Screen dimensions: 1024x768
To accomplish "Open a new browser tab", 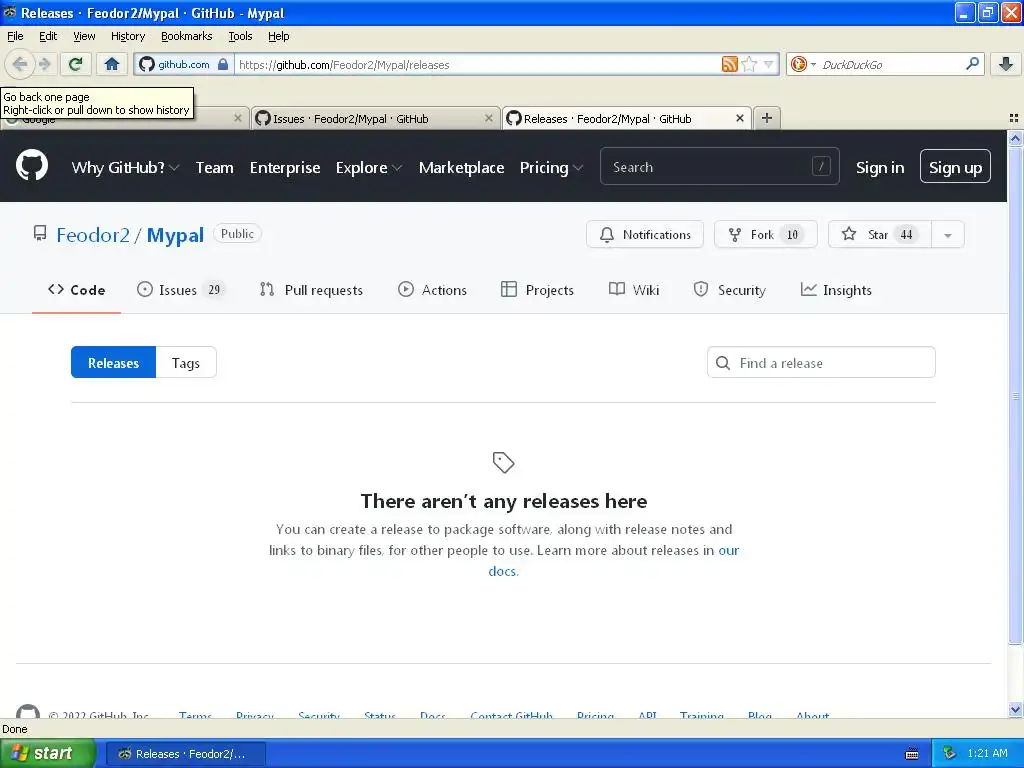I will pos(767,118).
